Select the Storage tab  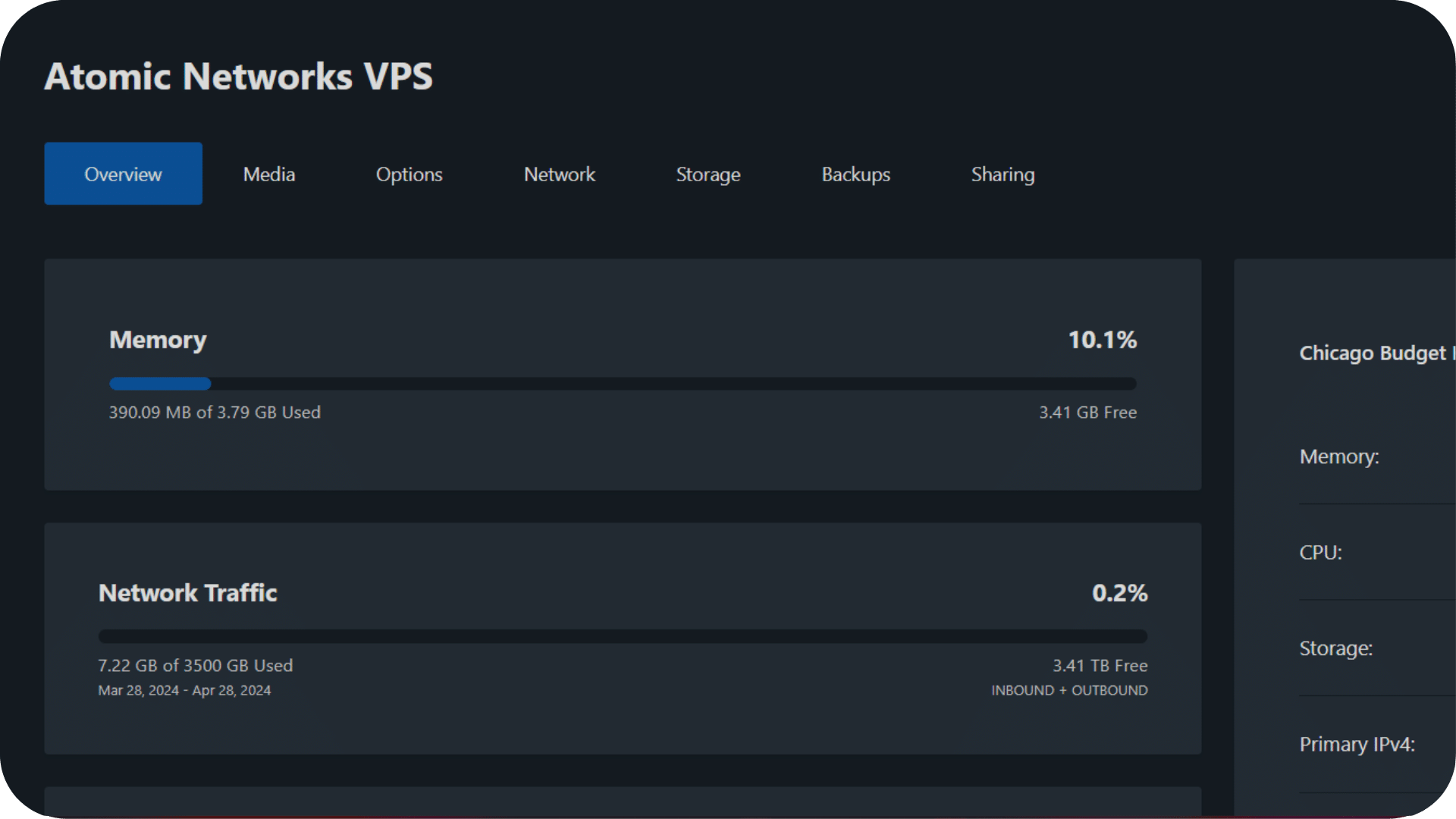click(x=708, y=174)
